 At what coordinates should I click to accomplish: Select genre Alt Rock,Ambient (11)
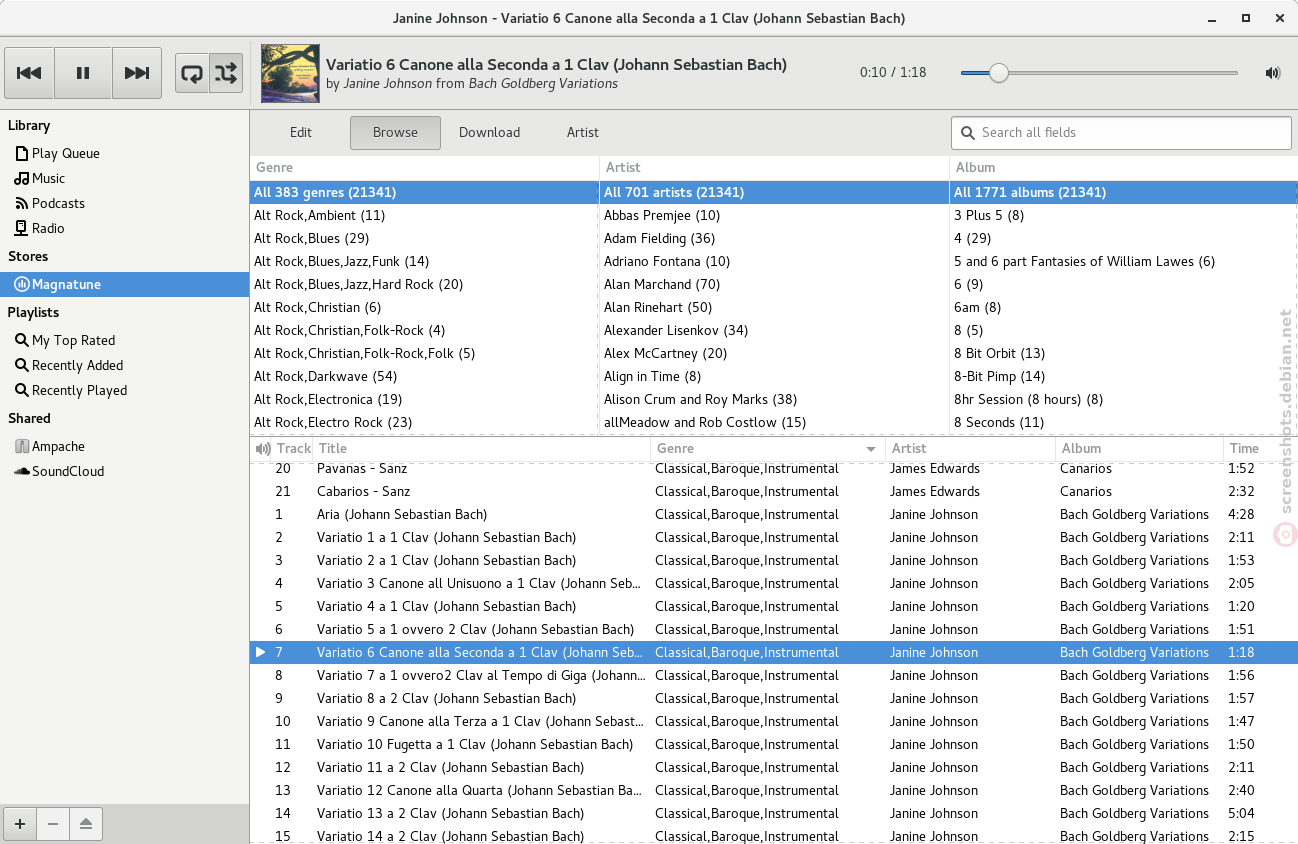tap(424, 215)
